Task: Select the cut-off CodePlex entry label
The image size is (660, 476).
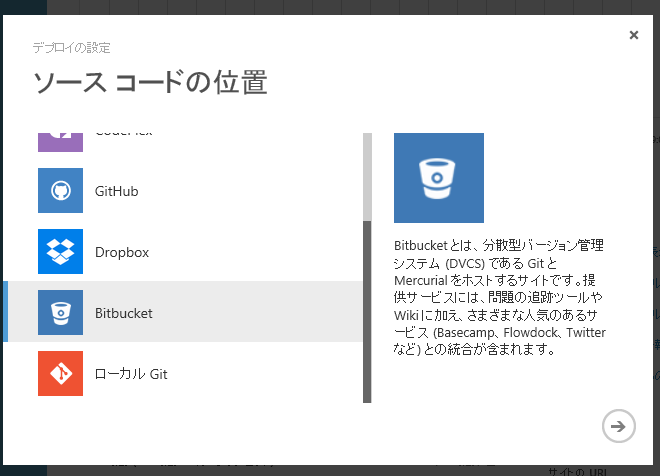Action: (124, 134)
